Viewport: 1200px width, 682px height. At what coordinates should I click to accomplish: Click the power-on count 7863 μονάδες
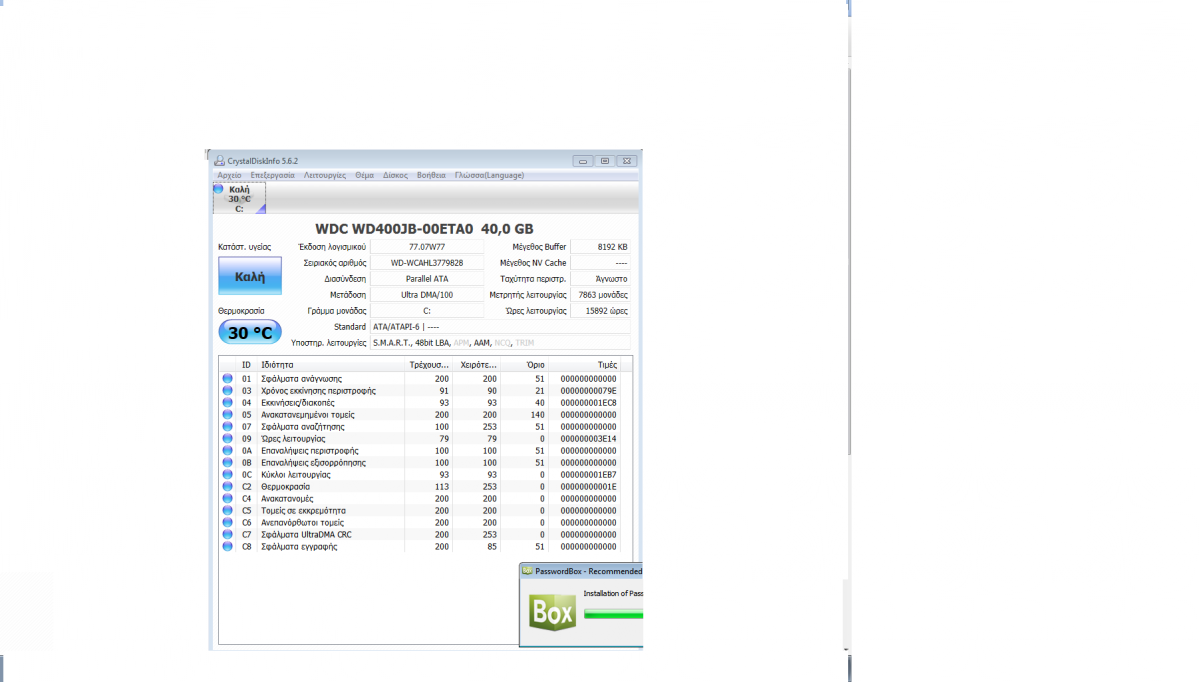tap(601, 295)
